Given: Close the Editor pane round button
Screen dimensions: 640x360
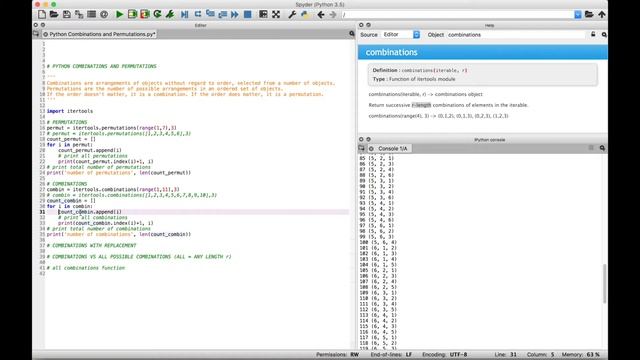Looking at the screenshot, I should point(36,25).
